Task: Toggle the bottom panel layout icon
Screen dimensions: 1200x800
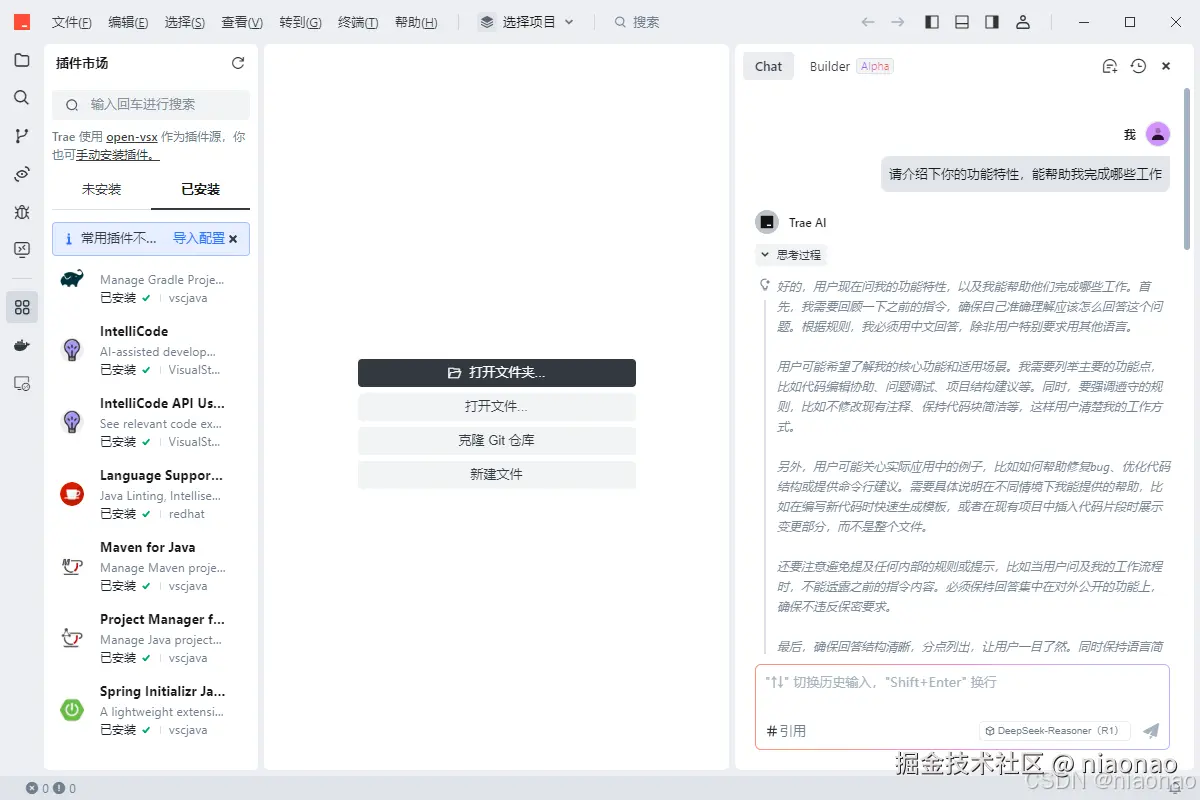Action: point(961,21)
